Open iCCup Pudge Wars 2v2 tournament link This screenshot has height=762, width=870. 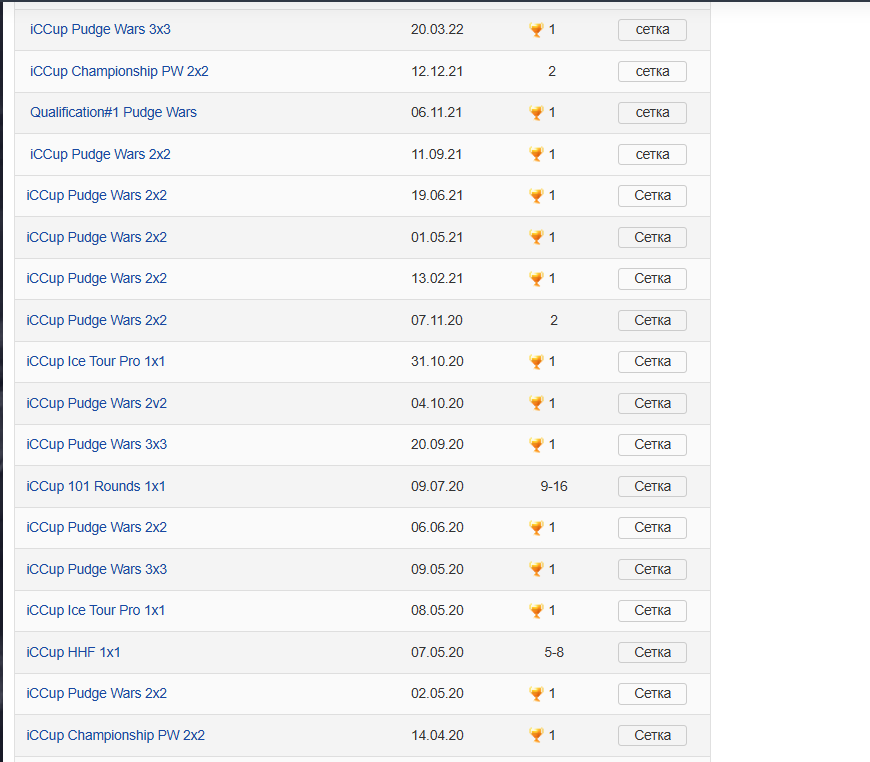pos(97,403)
